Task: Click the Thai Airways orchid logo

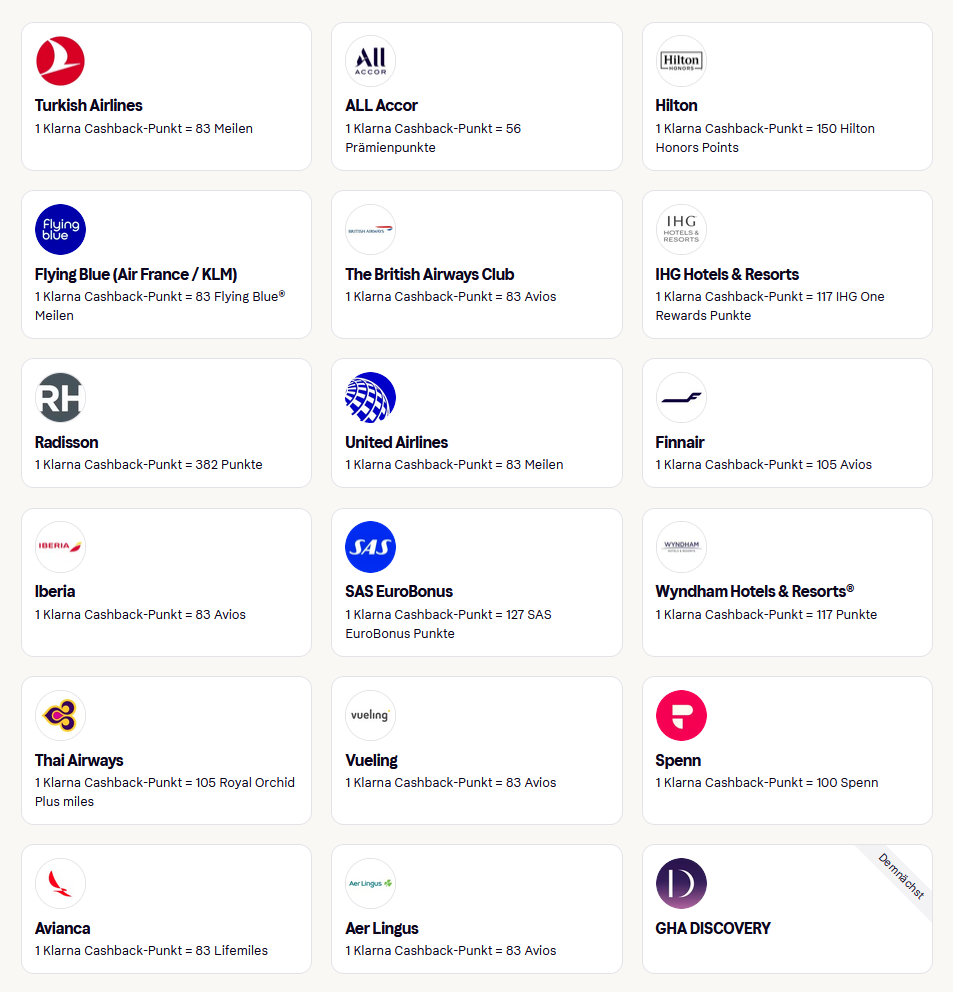Action: pyautogui.click(x=60, y=716)
